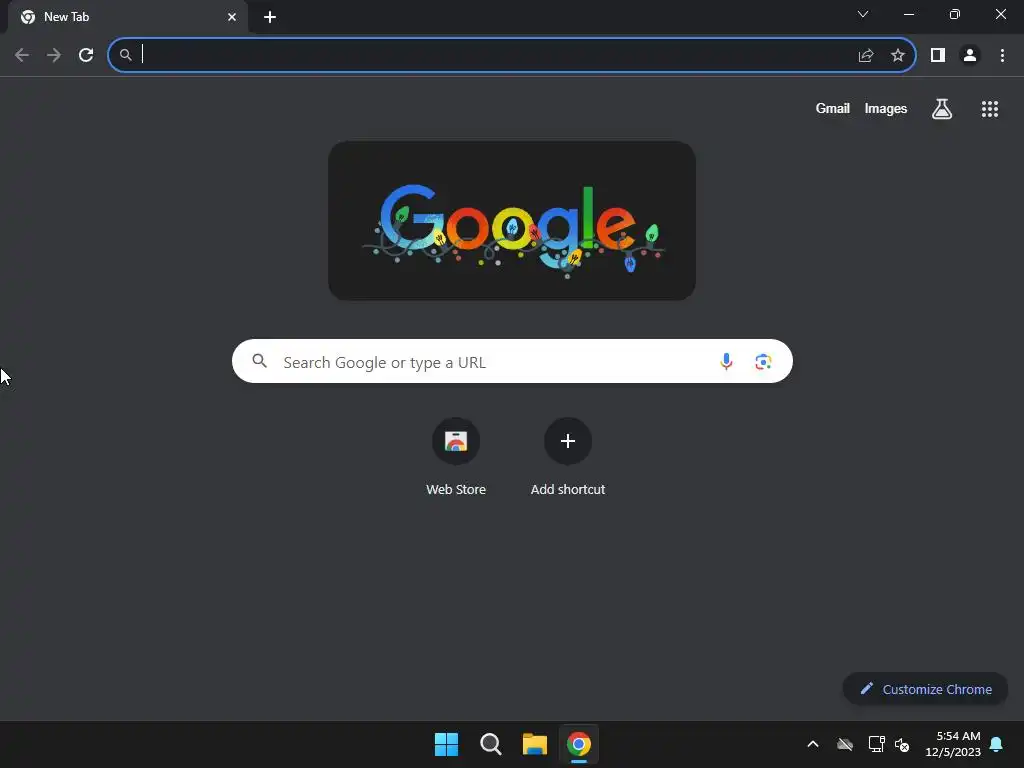Restore down the Chrome window
The image size is (1024, 768).
[955, 14]
